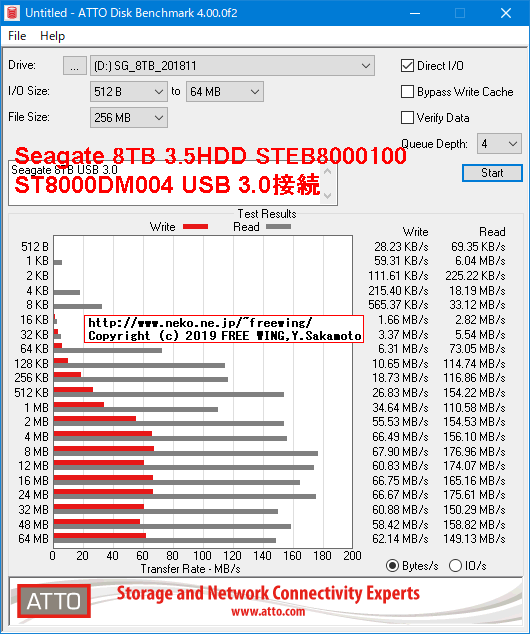Screen dimensions: 530x634
Task: Click the Read column header
Action: [x=492, y=232]
